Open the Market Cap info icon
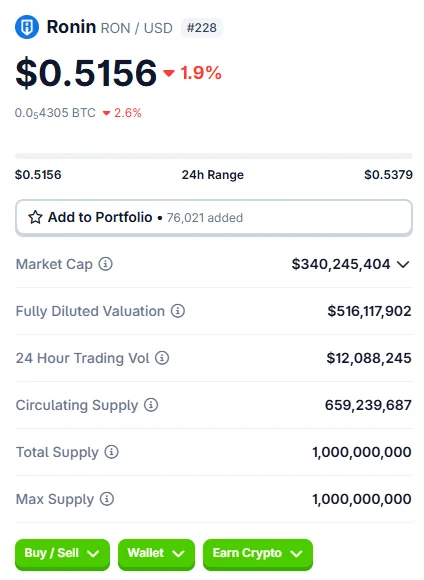 pos(105,264)
